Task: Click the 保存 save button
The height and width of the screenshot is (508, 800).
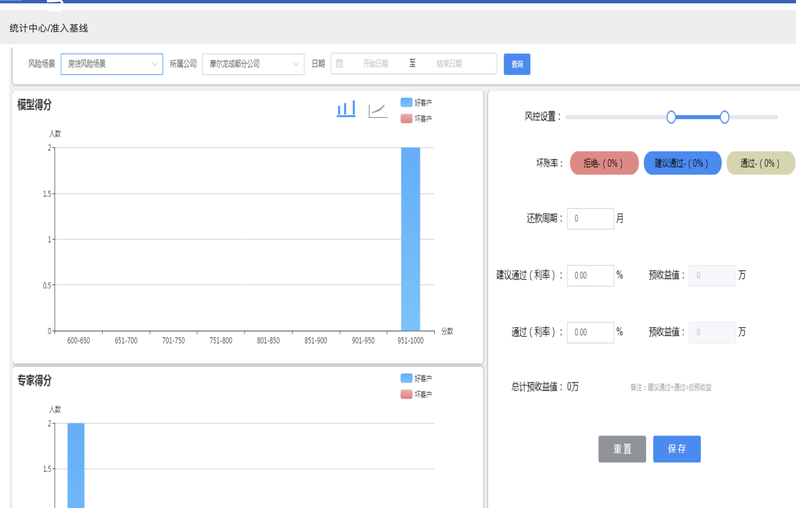Action: click(x=677, y=449)
